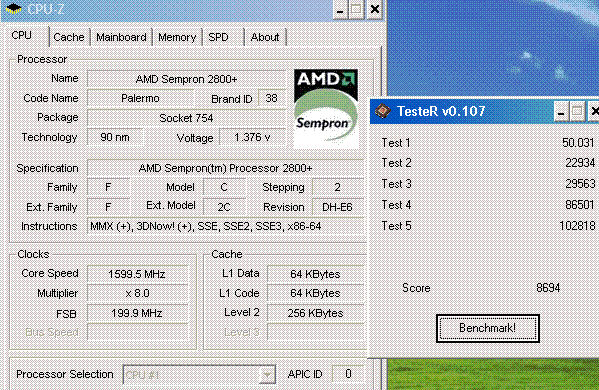Viewport: 599px width, 390px height.
Task: Minimize the TesteR window
Action: [561, 112]
